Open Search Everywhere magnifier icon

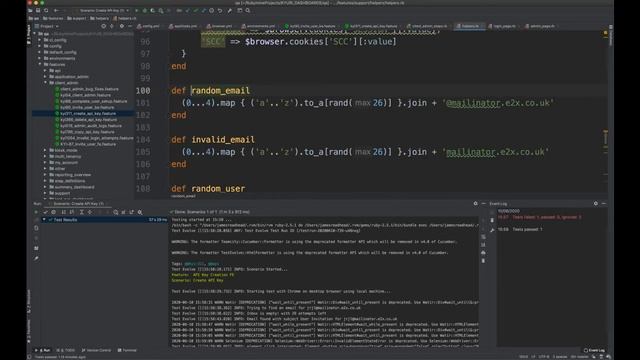tap(248, 11)
